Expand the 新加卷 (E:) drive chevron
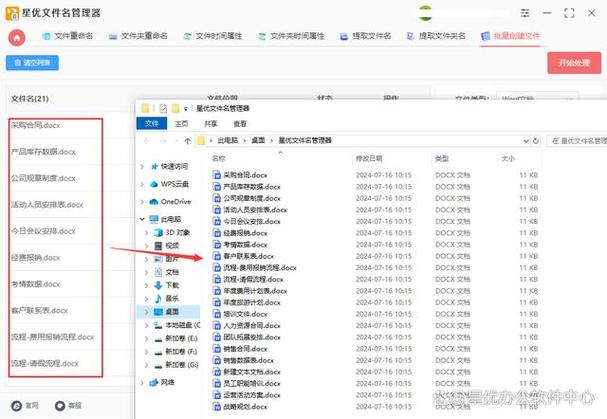Screen dimensions: 607x419 [147, 338]
